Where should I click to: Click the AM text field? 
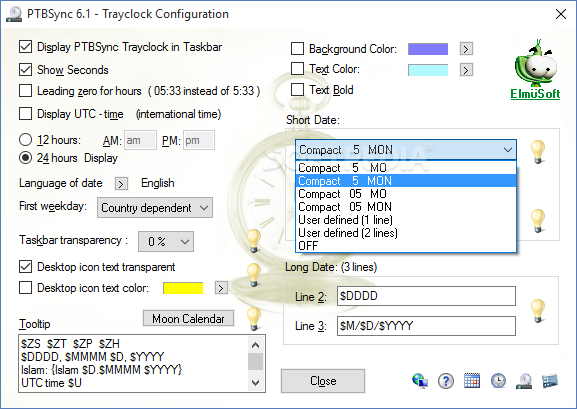[140, 140]
